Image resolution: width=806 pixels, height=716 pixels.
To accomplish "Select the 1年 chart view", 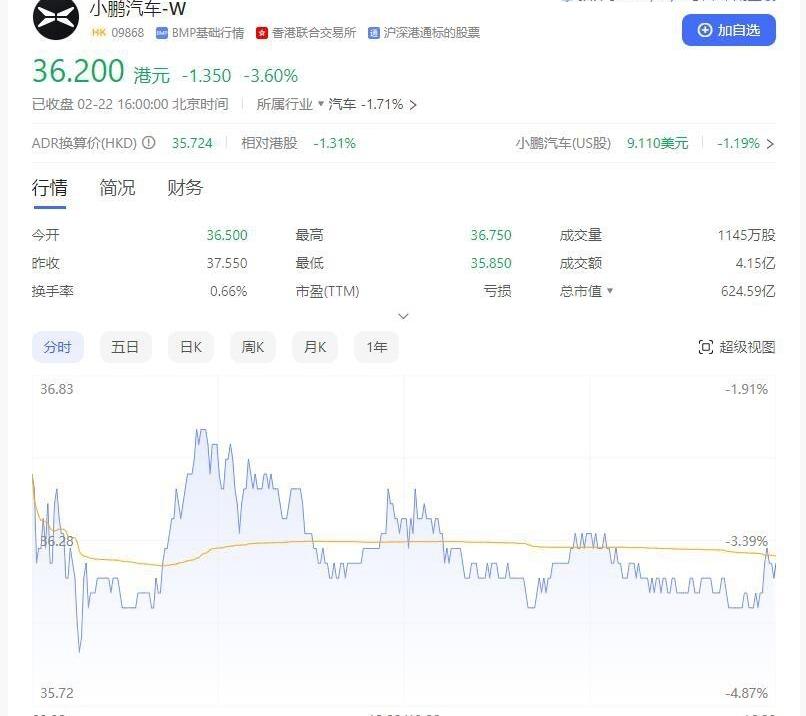I will 376,347.
